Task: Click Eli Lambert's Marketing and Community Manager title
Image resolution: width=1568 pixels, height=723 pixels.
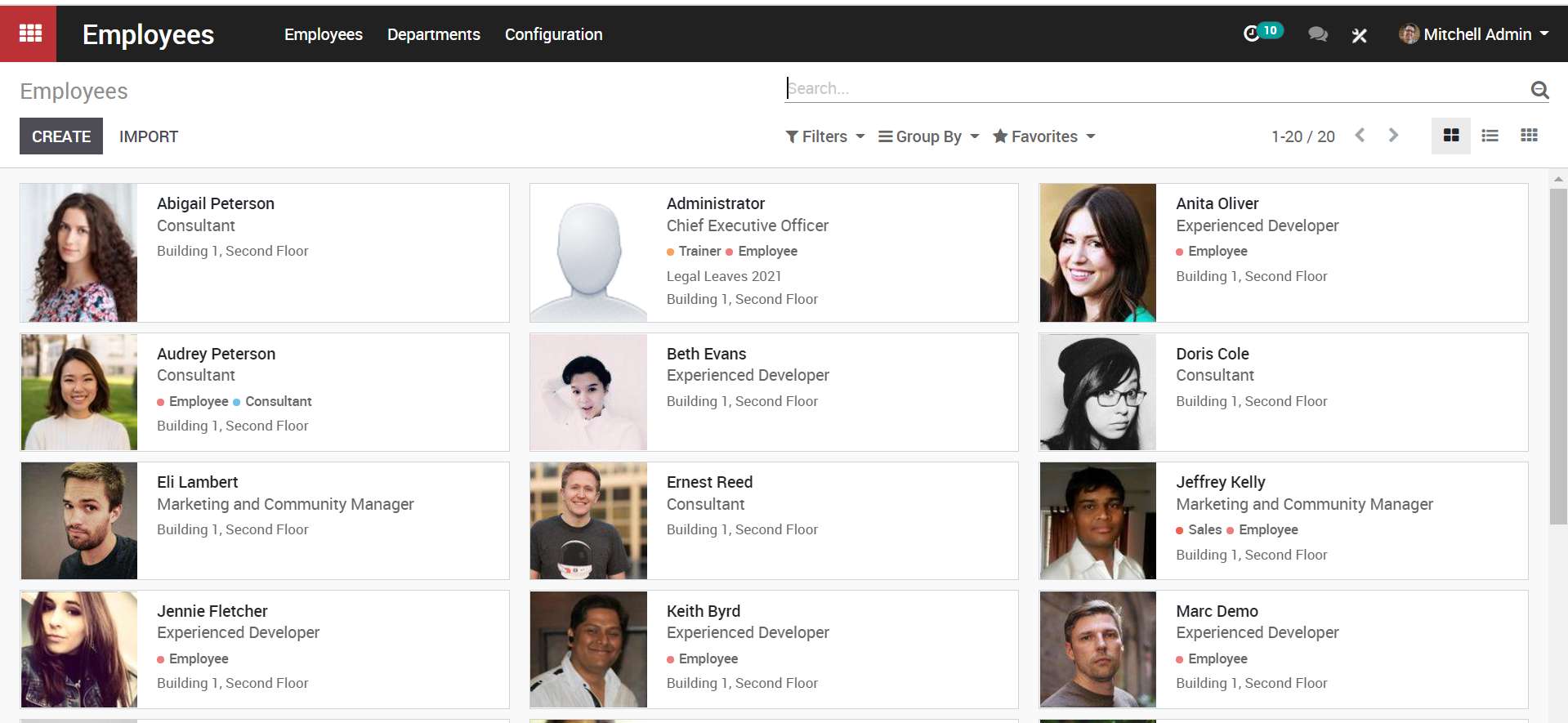Action: tap(285, 504)
